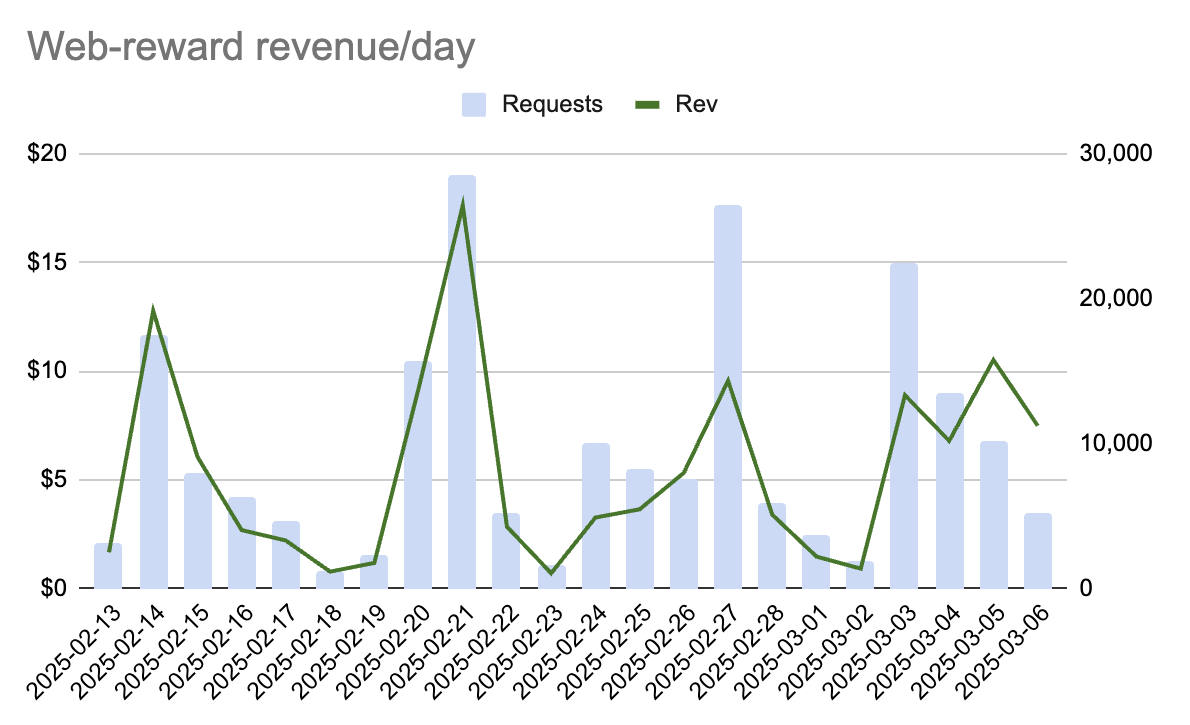
Task: Click the green Rev legend line swatch
Action: [x=649, y=105]
